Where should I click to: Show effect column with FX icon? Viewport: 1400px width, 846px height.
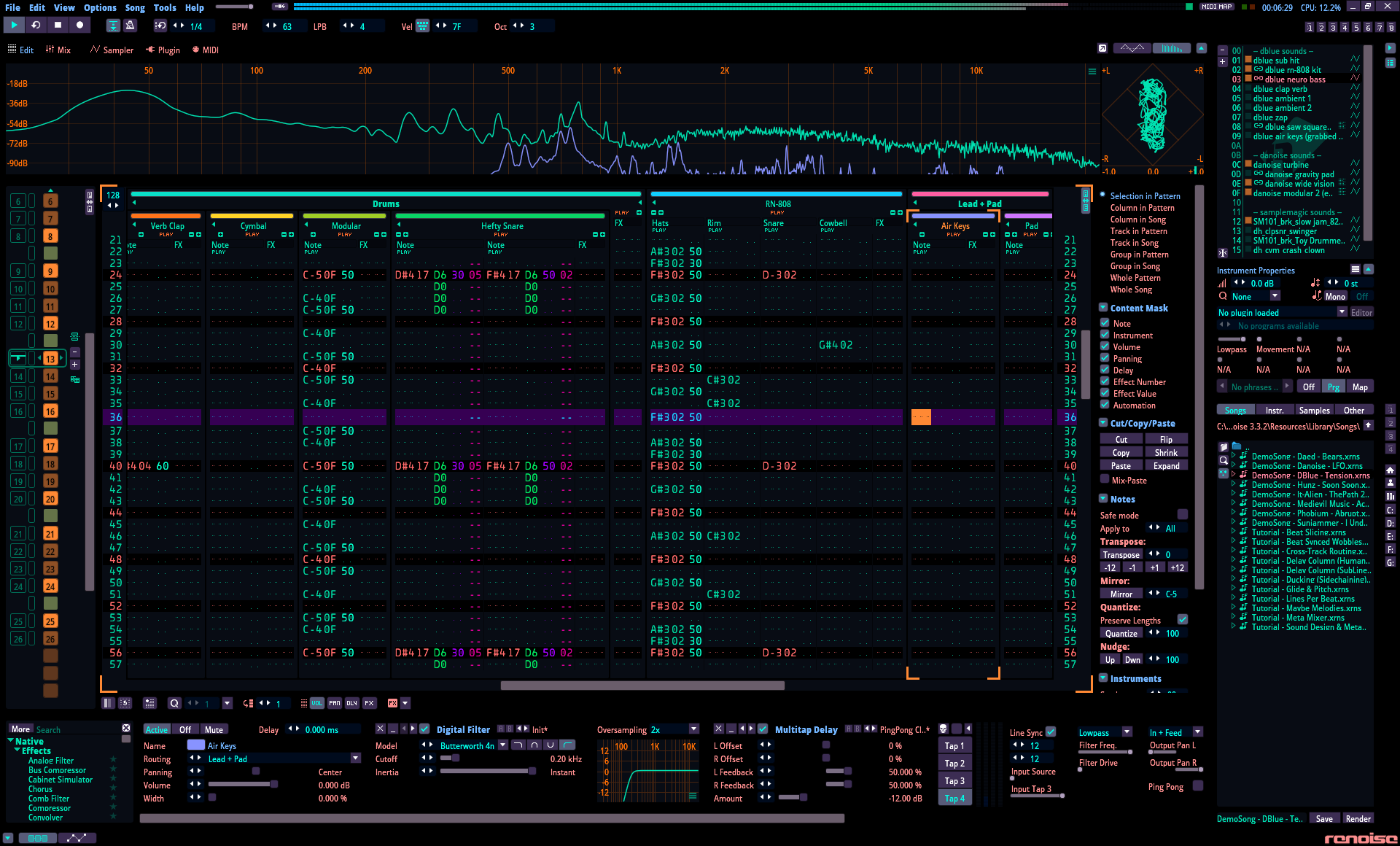click(x=370, y=703)
